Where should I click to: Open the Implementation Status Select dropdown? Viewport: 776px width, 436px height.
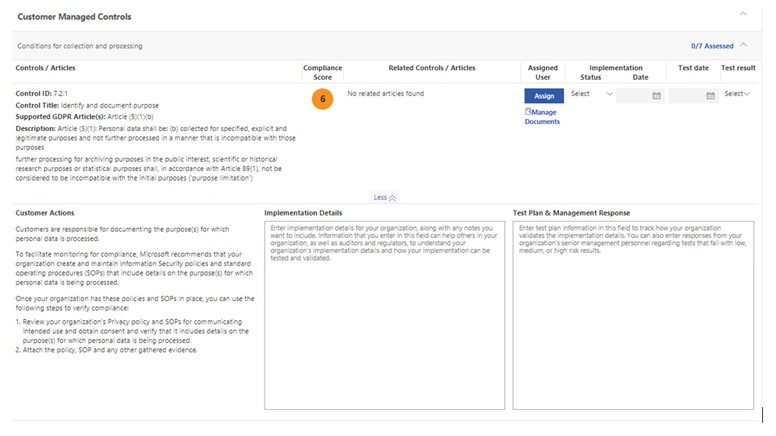click(x=592, y=94)
